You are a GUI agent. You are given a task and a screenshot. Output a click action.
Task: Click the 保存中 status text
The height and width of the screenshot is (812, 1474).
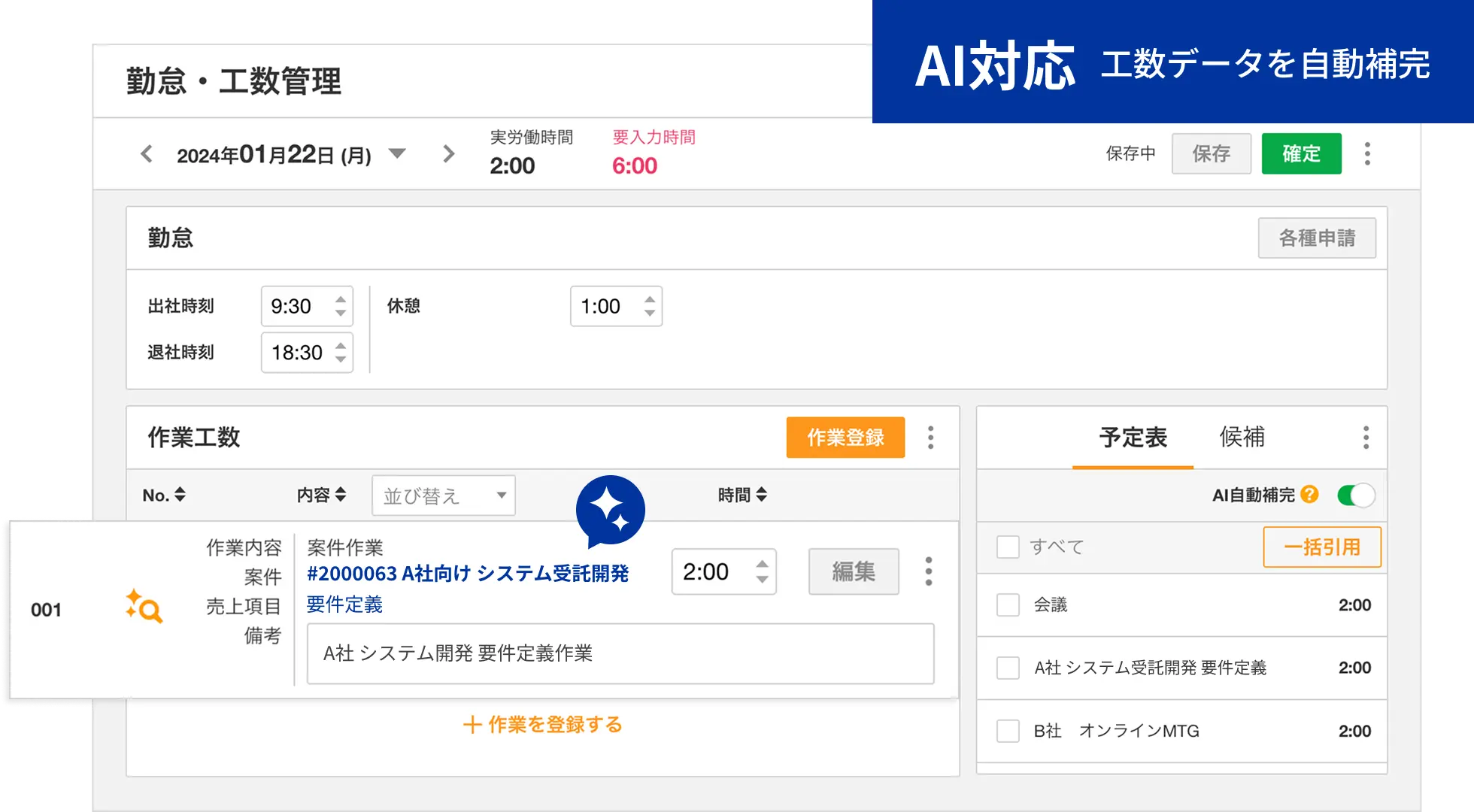pyautogui.click(x=1130, y=154)
